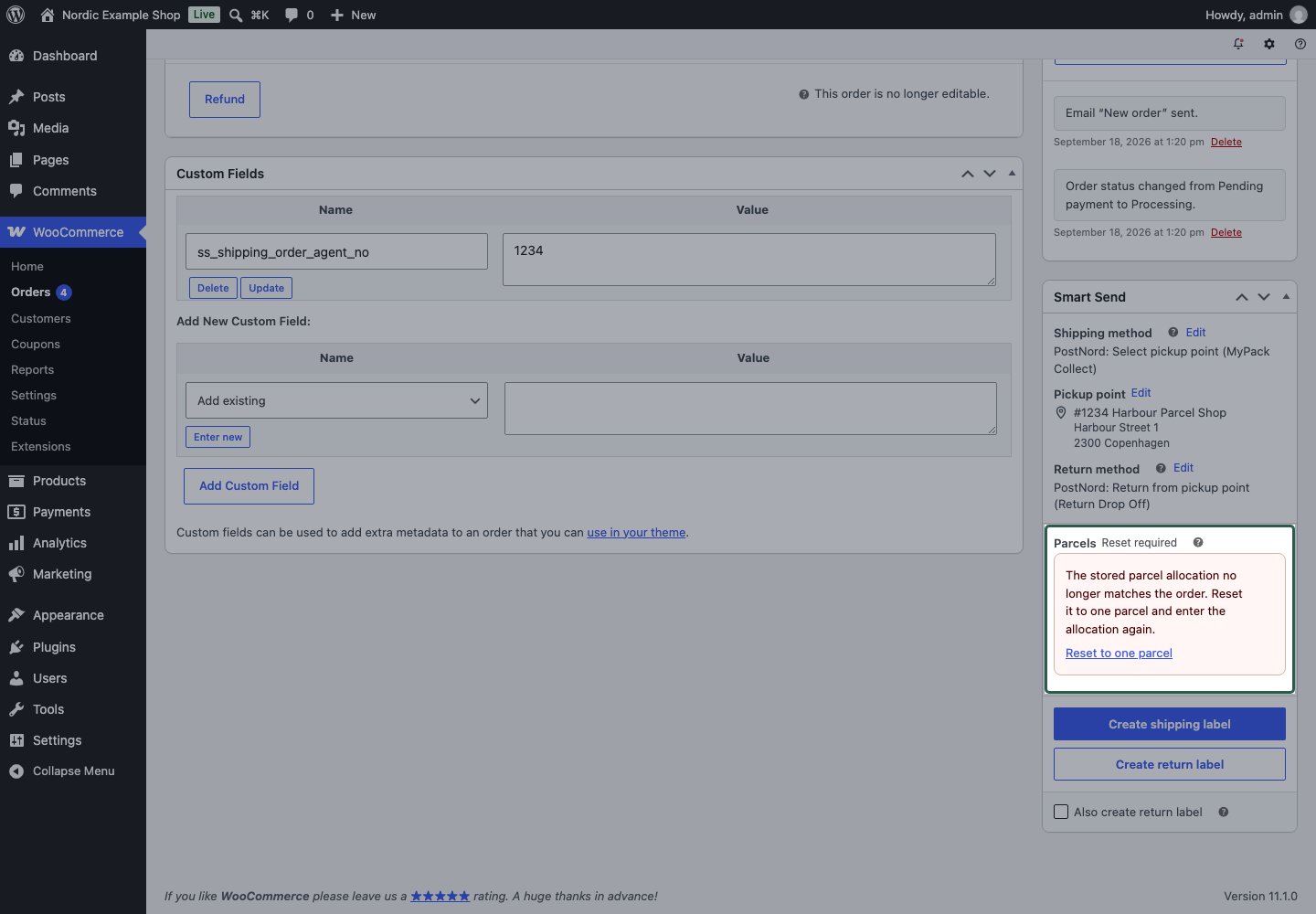Viewport: 1316px width, 914px height.
Task: Click the new custom field value textarea
Action: (750, 409)
